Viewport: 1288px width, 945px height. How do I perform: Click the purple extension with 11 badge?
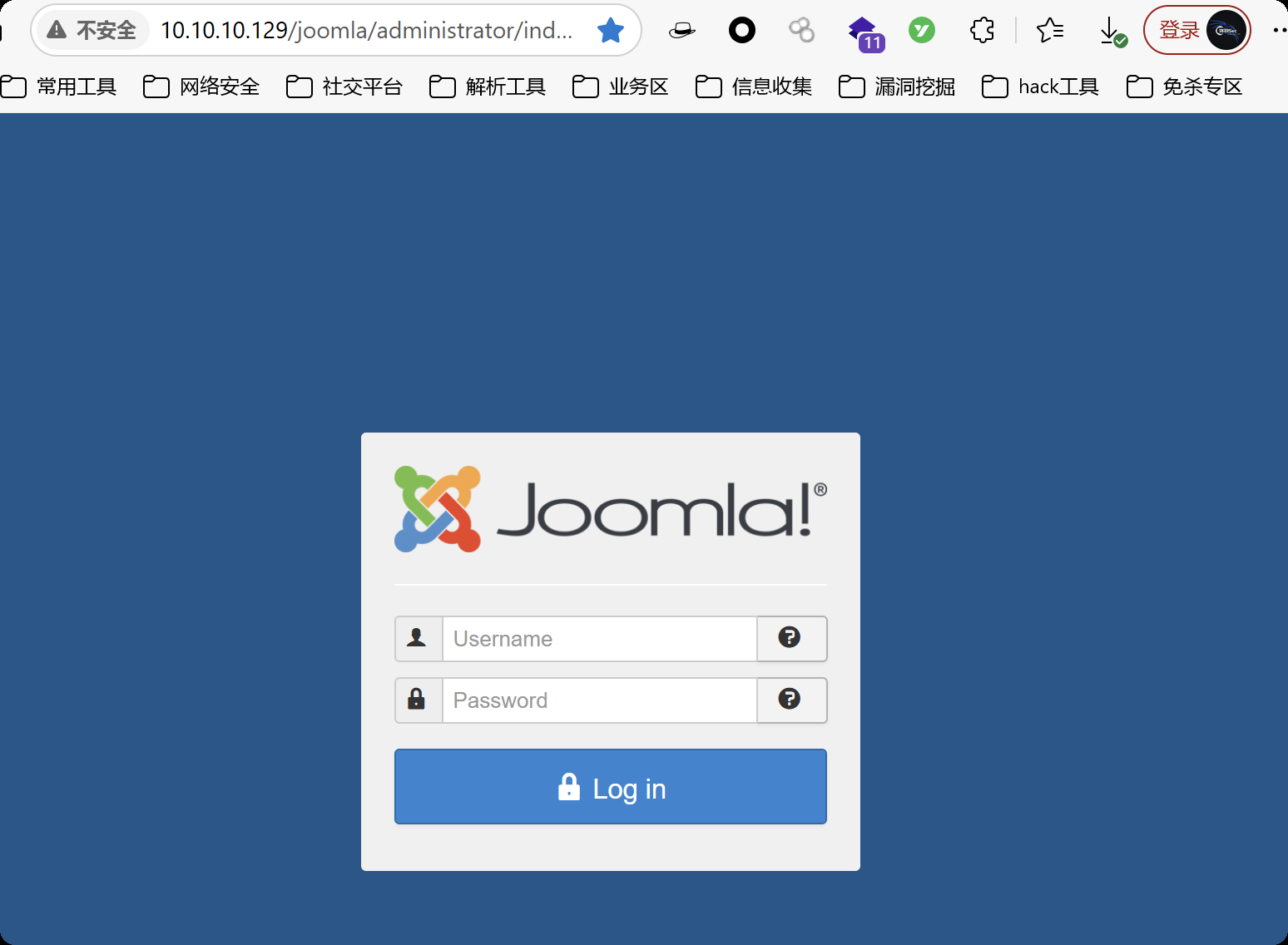click(864, 32)
